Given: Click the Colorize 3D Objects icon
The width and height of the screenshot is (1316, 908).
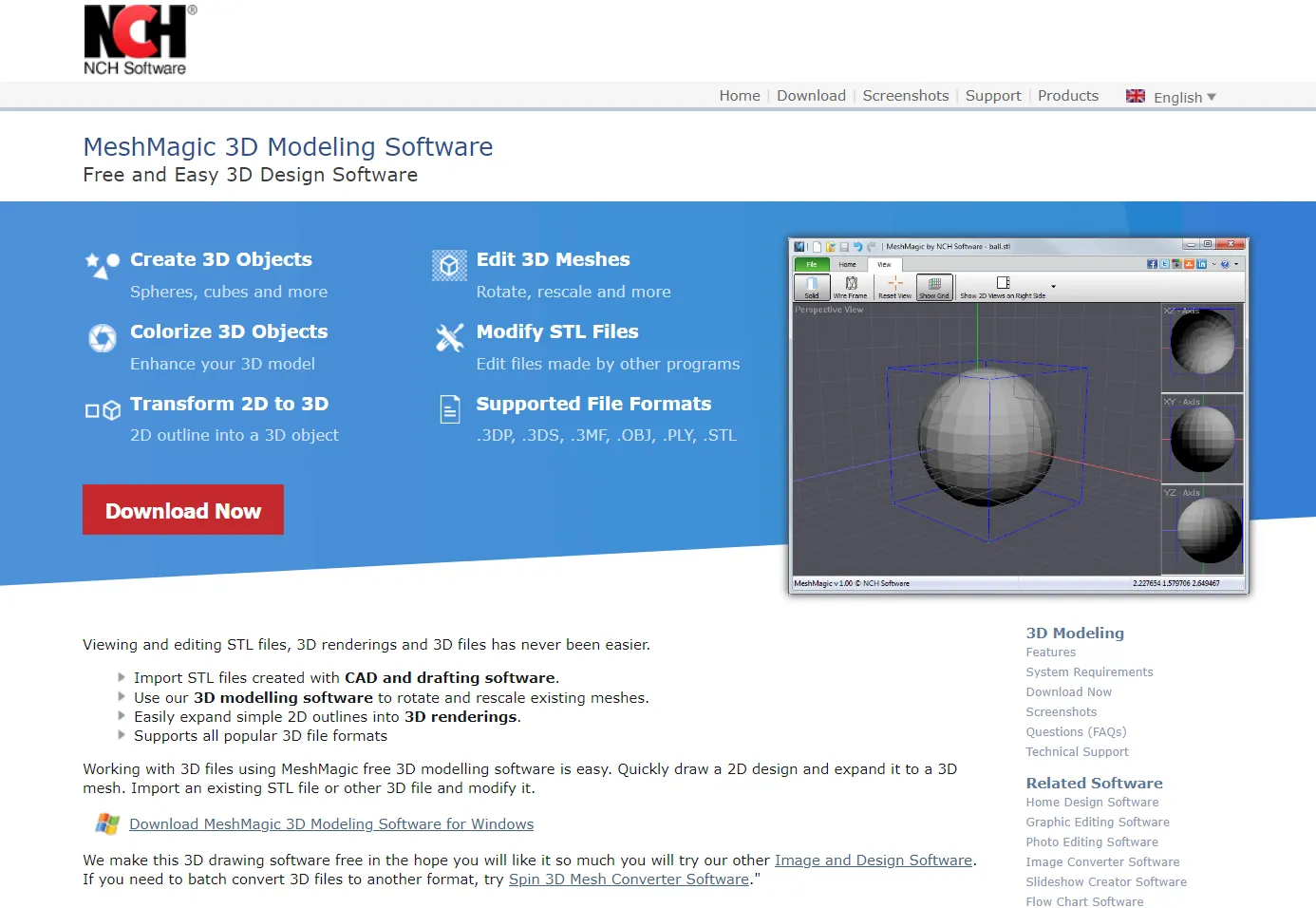Looking at the screenshot, I should coord(103,337).
